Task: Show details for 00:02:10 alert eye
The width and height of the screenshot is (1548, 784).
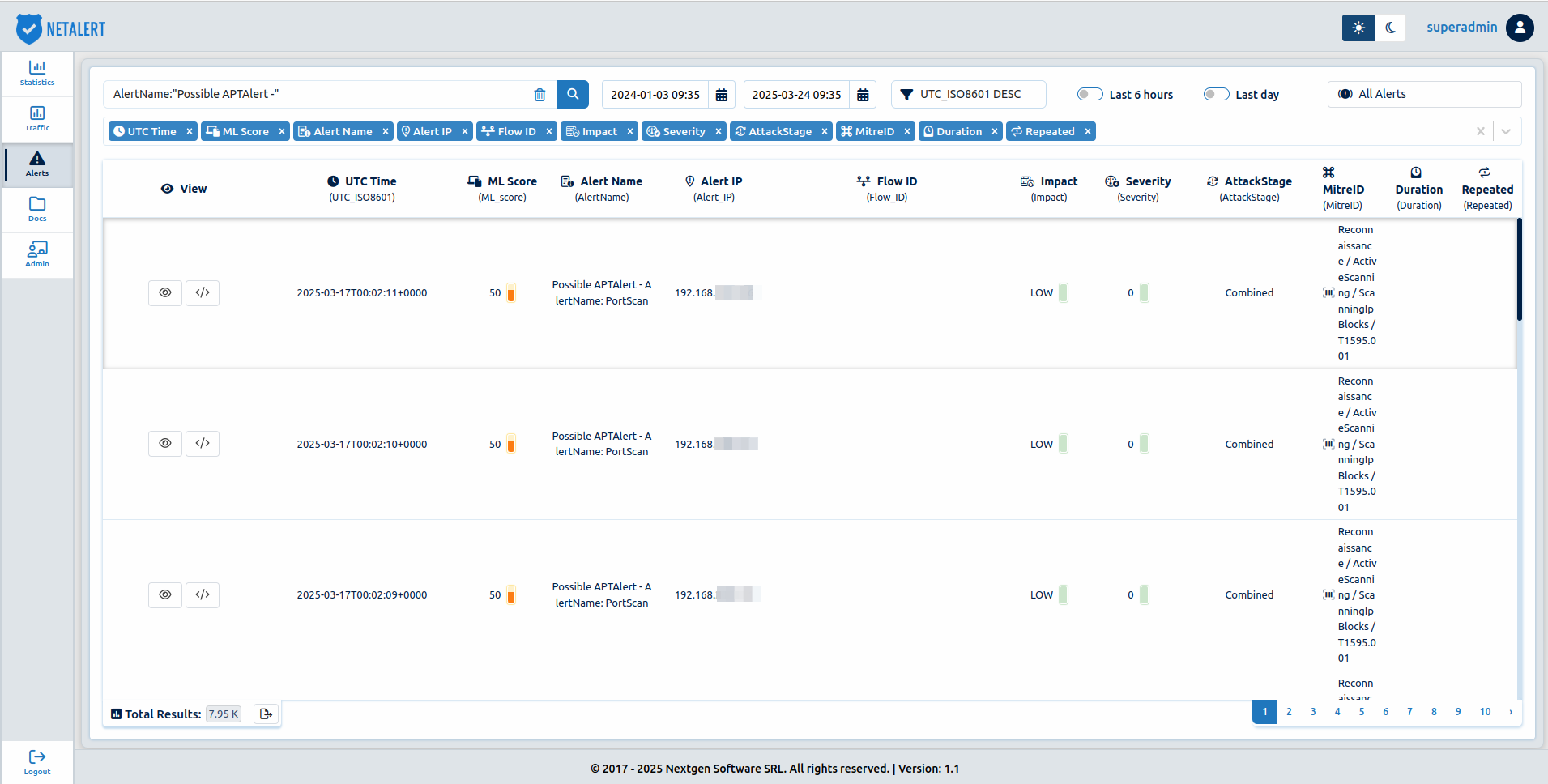Action: click(x=165, y=443)
